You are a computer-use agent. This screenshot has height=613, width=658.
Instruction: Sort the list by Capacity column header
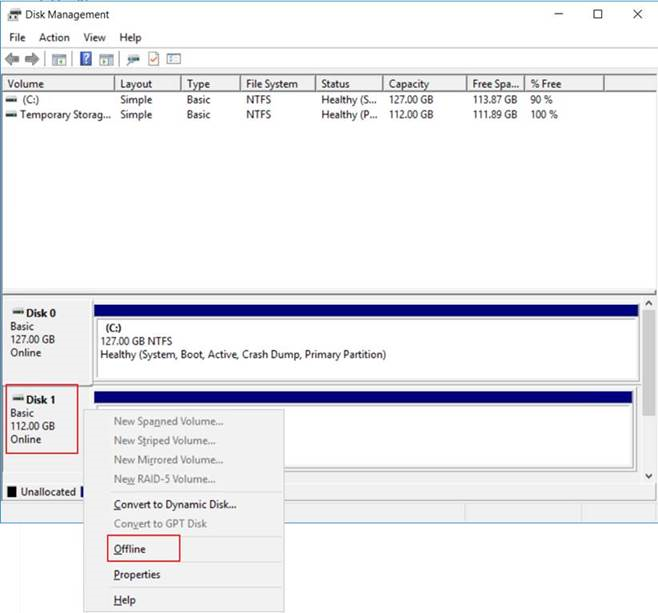point(408,84)
